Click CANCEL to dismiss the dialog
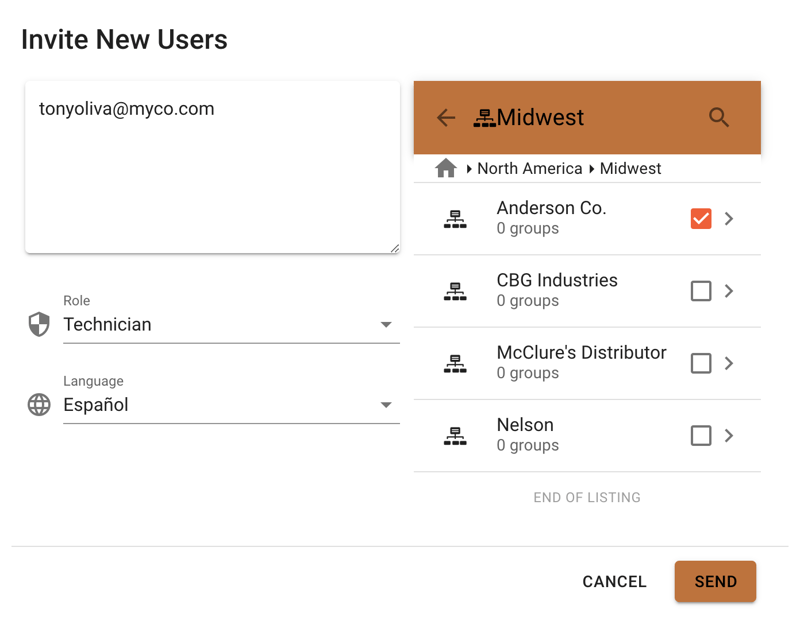 (x=614, y=581)
